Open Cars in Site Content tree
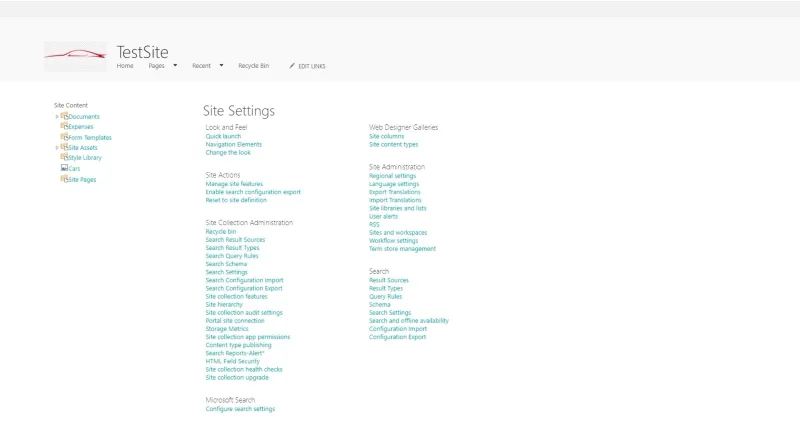This screenshot has height=425, width=800. [x=74, y=168]
